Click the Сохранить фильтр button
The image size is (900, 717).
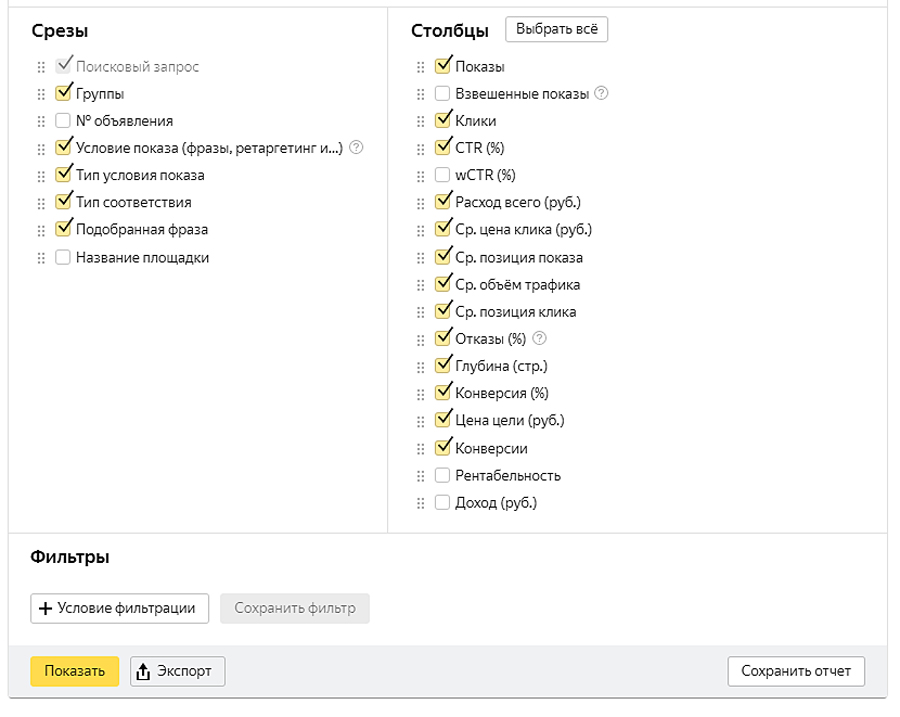[x=294, y=608]
